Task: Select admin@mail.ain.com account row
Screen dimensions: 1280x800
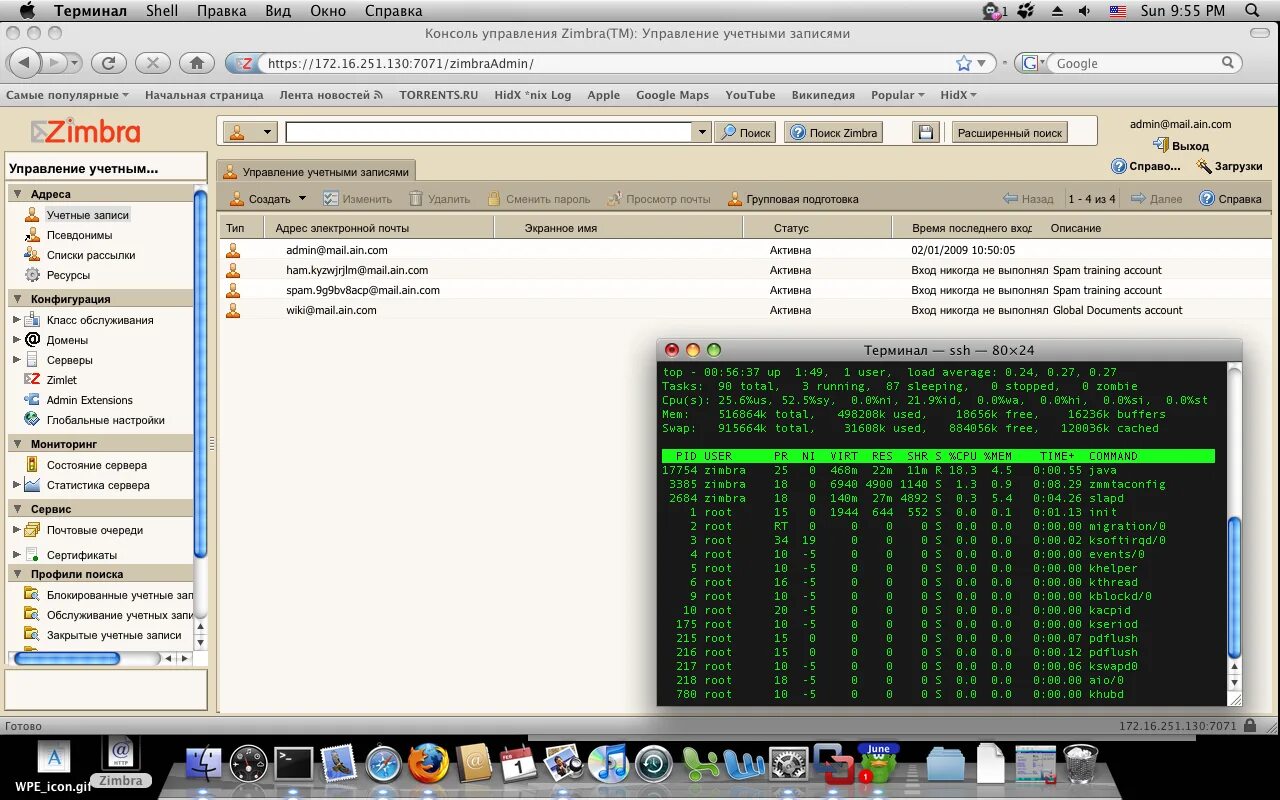Action: pyautogui.click(x=746, y=250)
